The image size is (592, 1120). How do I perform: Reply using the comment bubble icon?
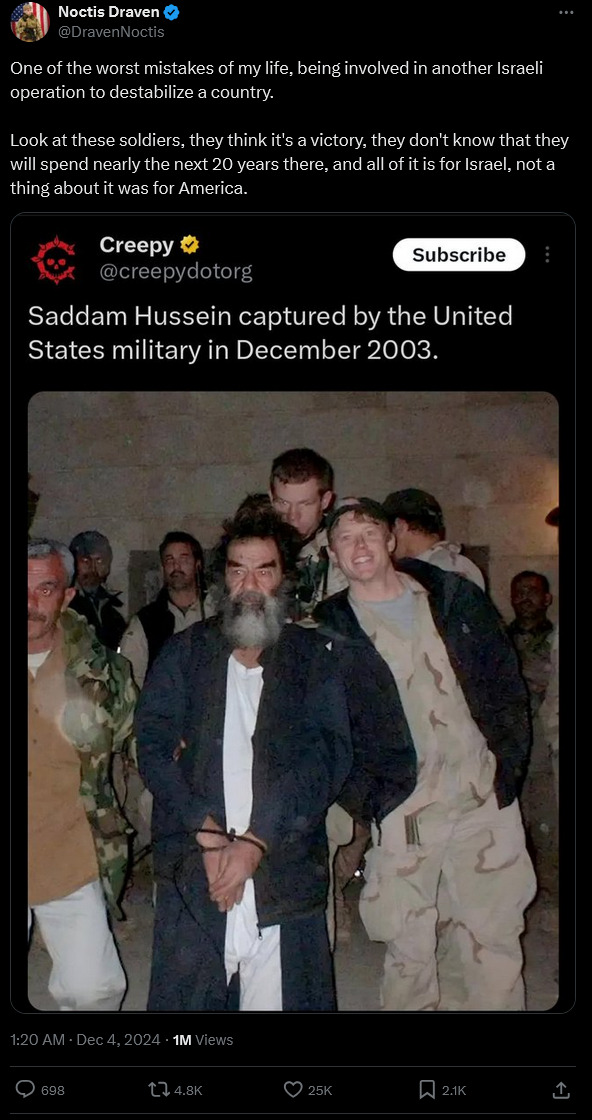click(x=26, y=1089)
